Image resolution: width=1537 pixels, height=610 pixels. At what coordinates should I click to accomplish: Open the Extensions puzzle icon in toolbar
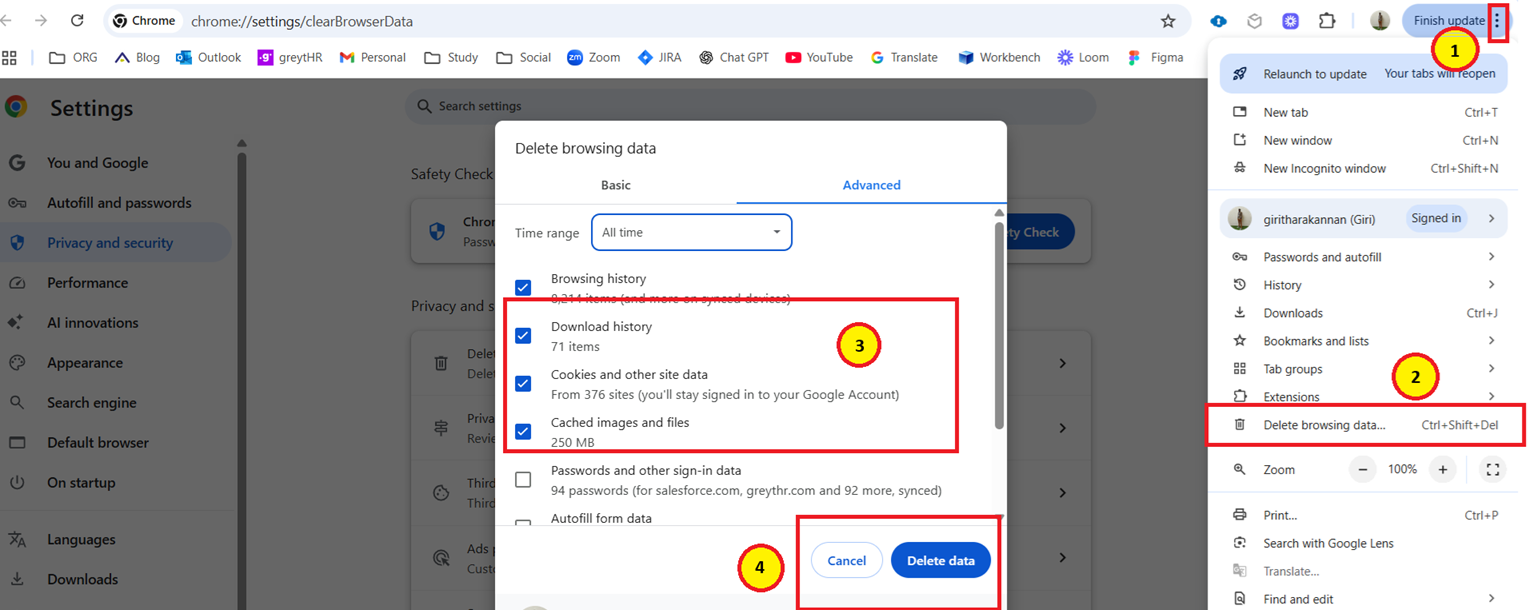[1326, 21]
